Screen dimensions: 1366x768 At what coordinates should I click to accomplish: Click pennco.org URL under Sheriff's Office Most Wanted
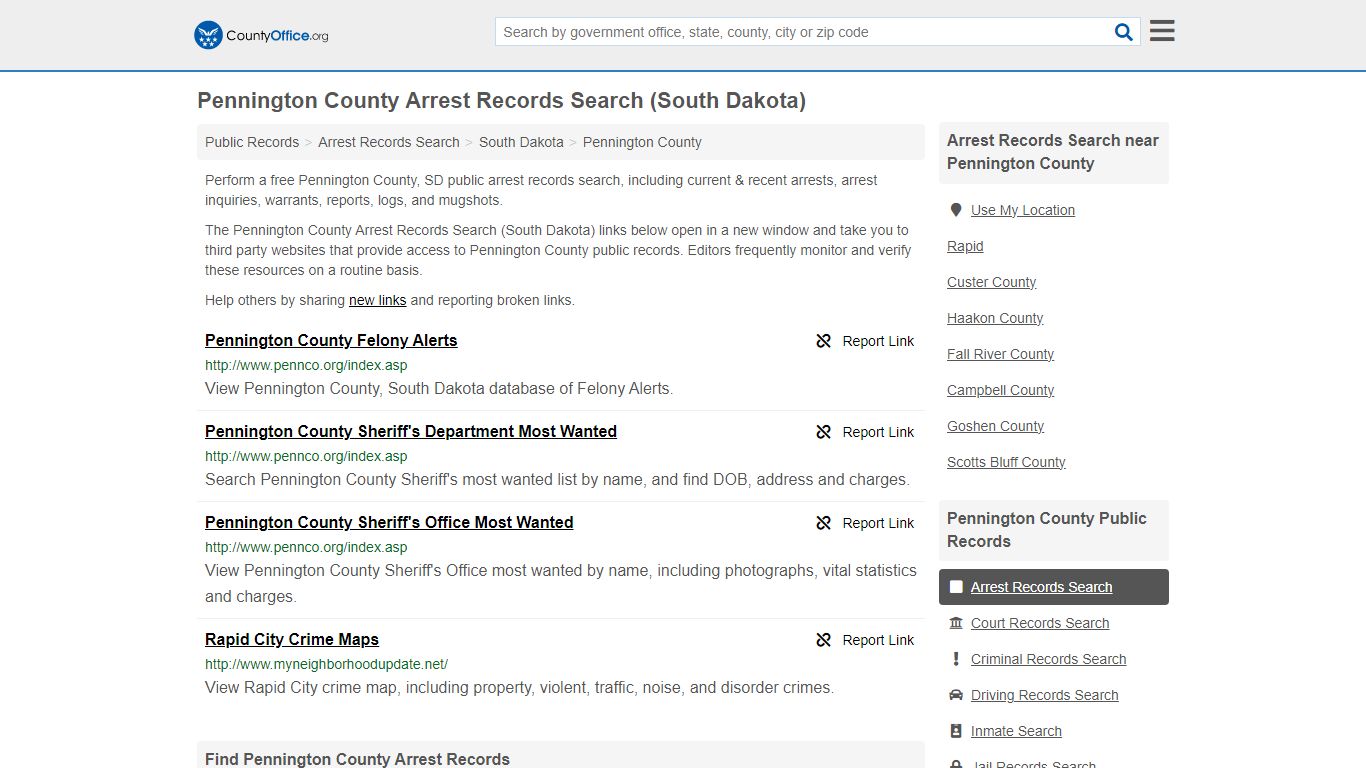pyautogui.click(x=306, y=547)
